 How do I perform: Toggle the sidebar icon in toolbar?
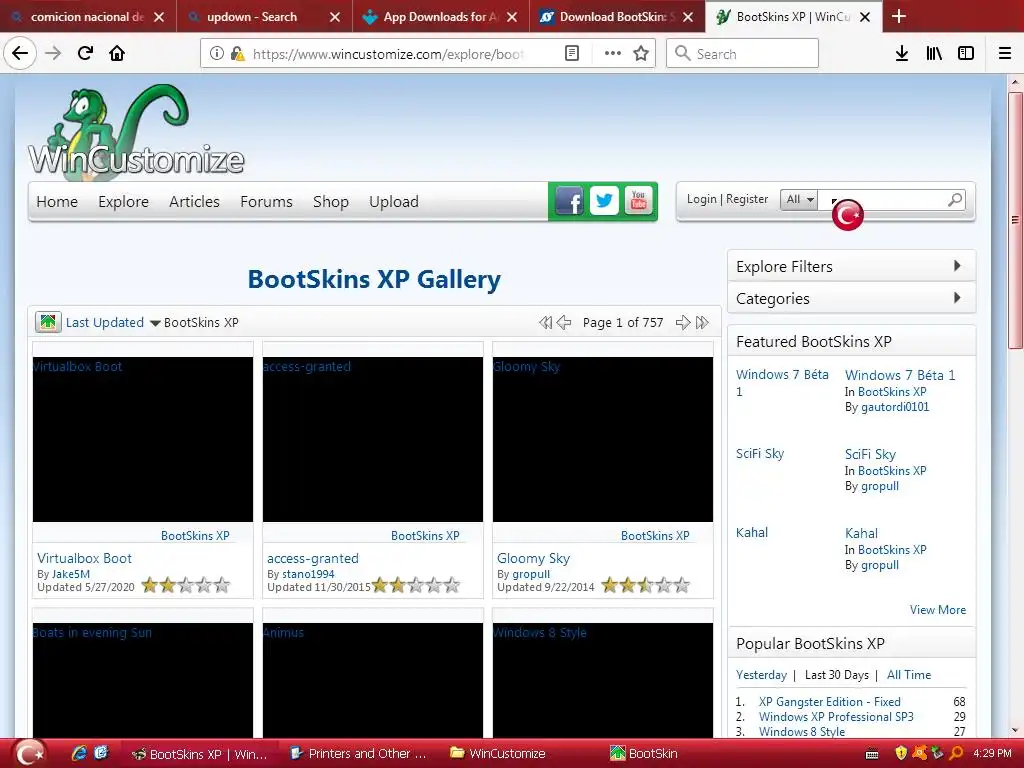pos(966,54)
